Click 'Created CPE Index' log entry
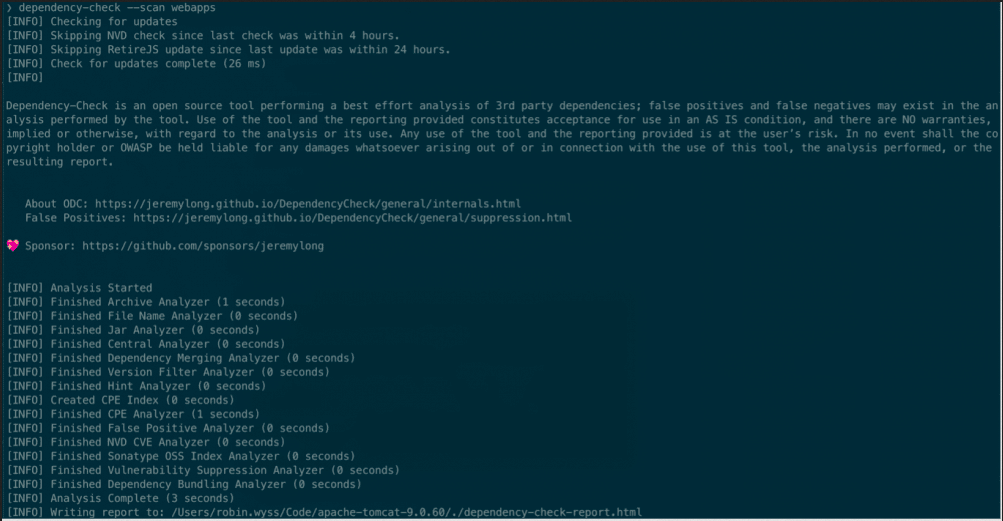The image size is (1003, 521). click(x=120, y=400)
